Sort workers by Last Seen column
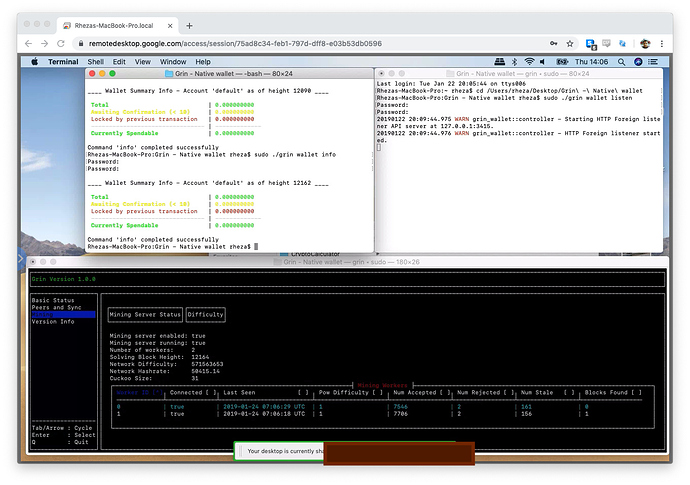Screen dimensions: 690x485 (x=265, y=392)
